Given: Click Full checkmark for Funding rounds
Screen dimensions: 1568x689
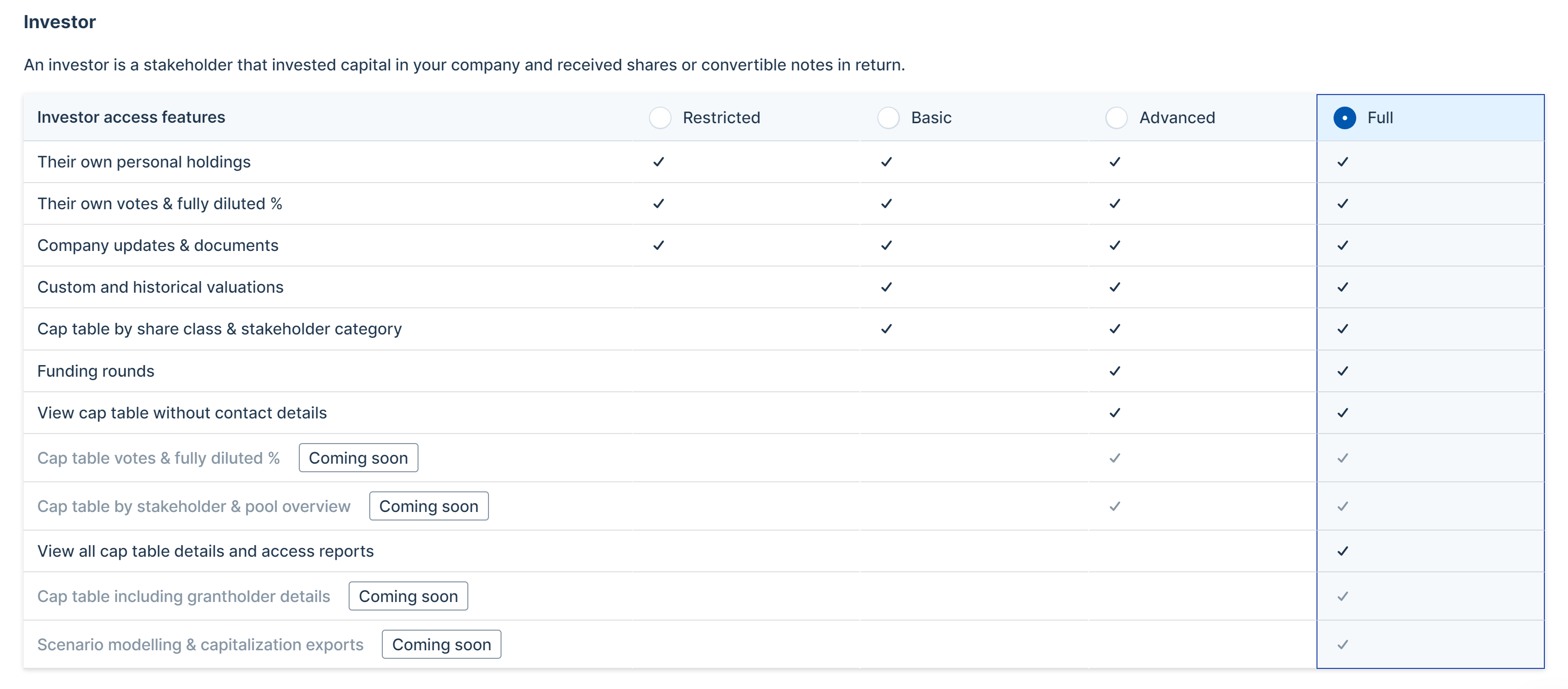Looking at the screenshot, I should click(1344, 371).
